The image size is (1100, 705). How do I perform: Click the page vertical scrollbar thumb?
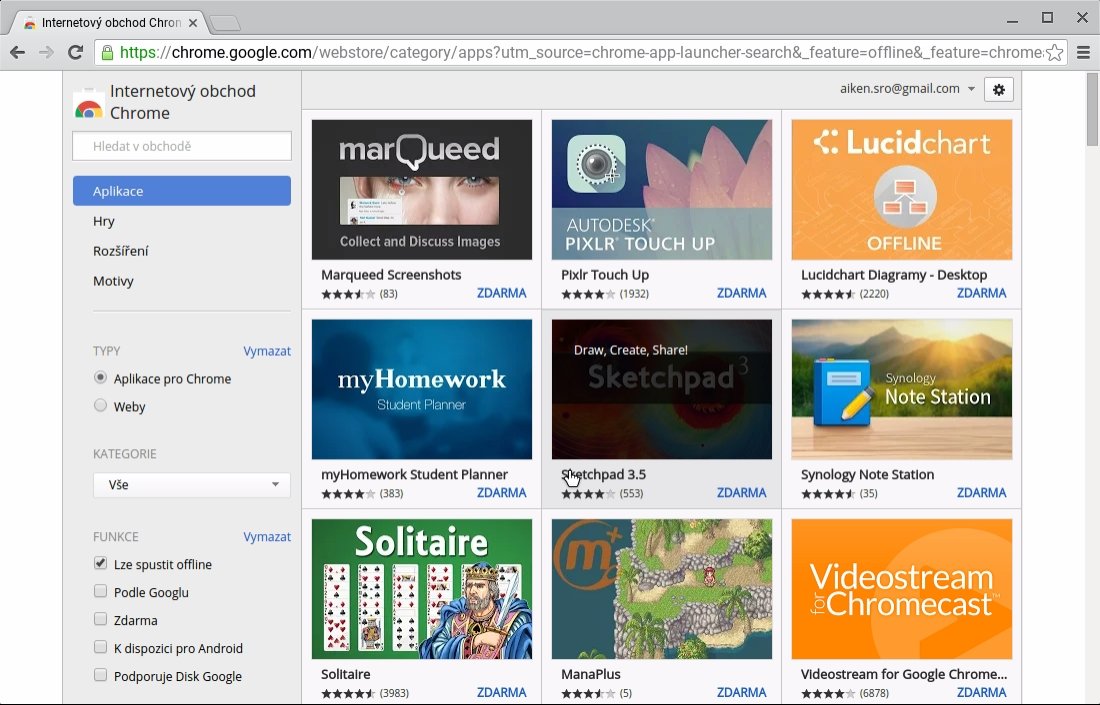click(1092, 109)
